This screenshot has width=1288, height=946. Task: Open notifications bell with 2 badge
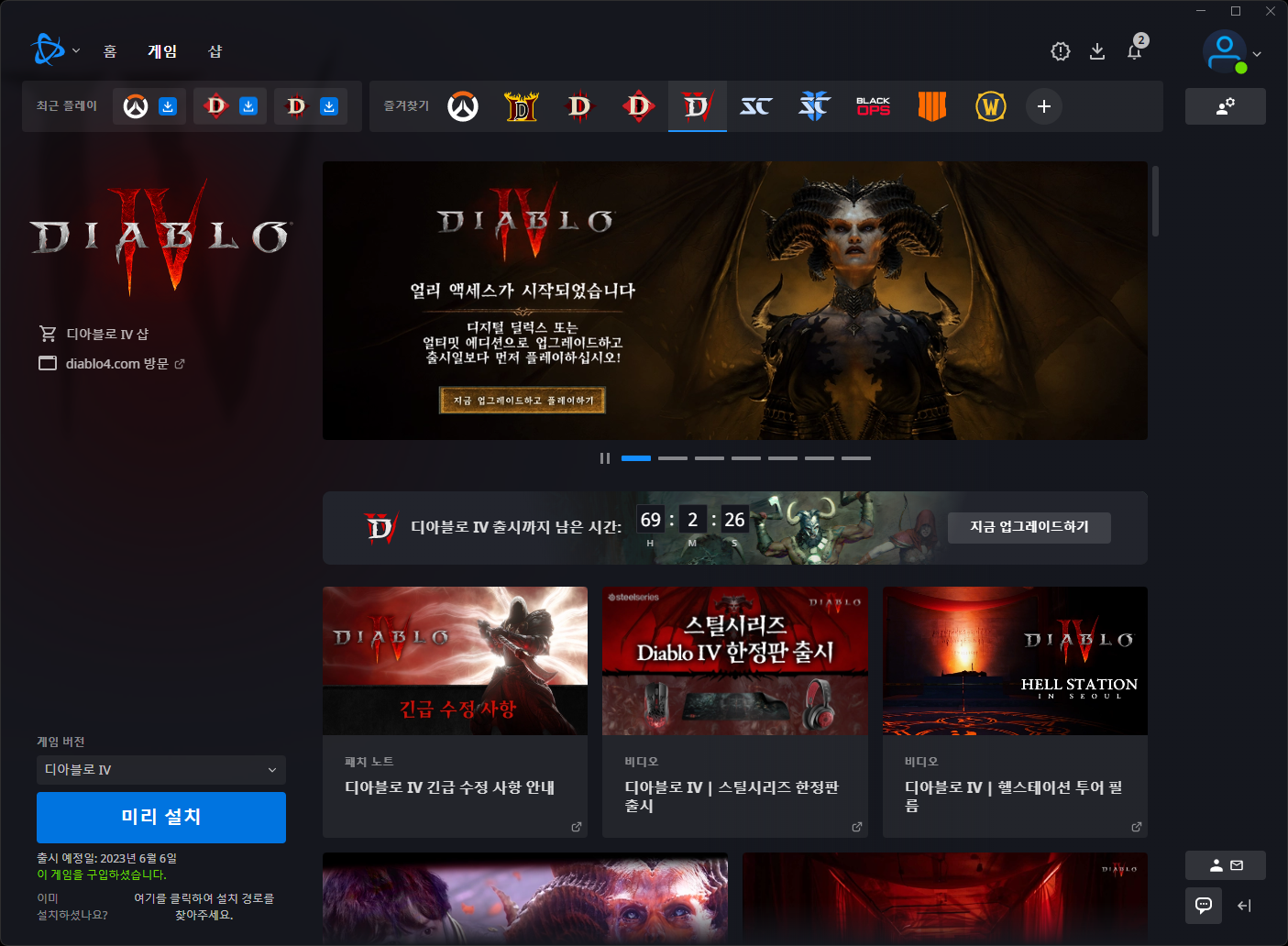(x=1135, y=51)
